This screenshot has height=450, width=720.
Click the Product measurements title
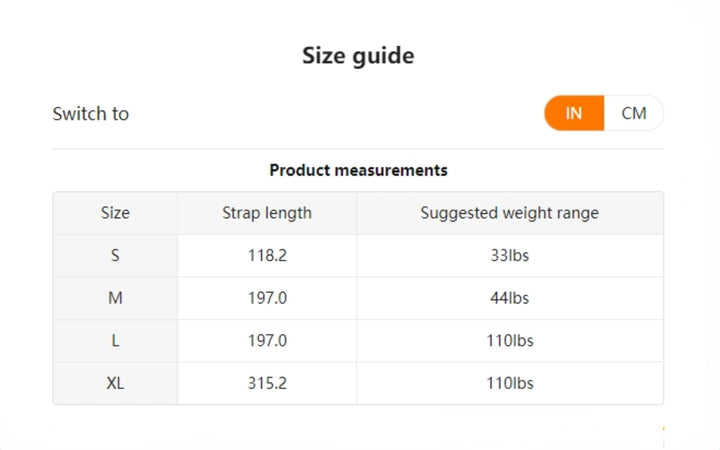point(358,170)
